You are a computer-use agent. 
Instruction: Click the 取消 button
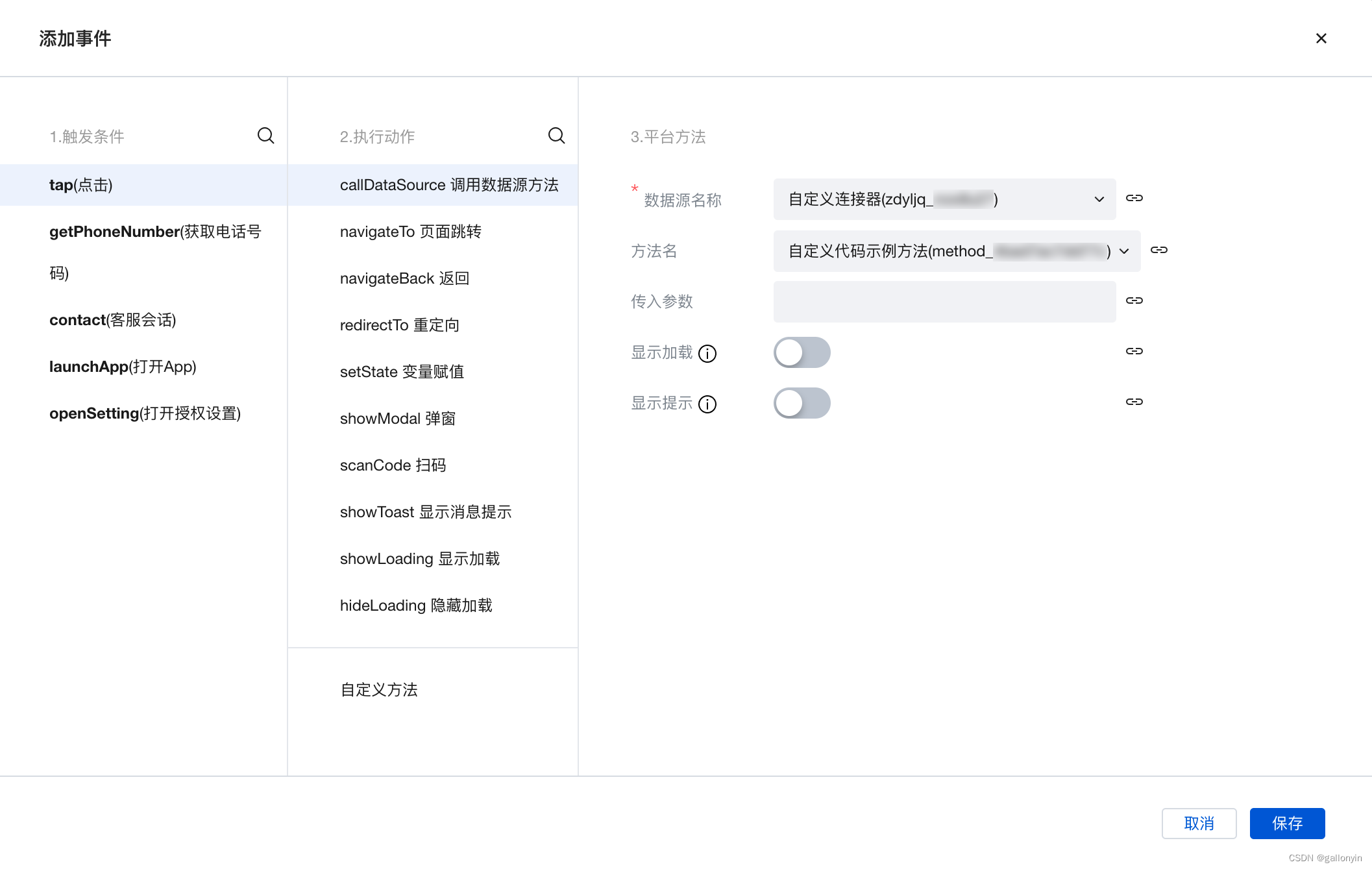(x=1199, y=824)
